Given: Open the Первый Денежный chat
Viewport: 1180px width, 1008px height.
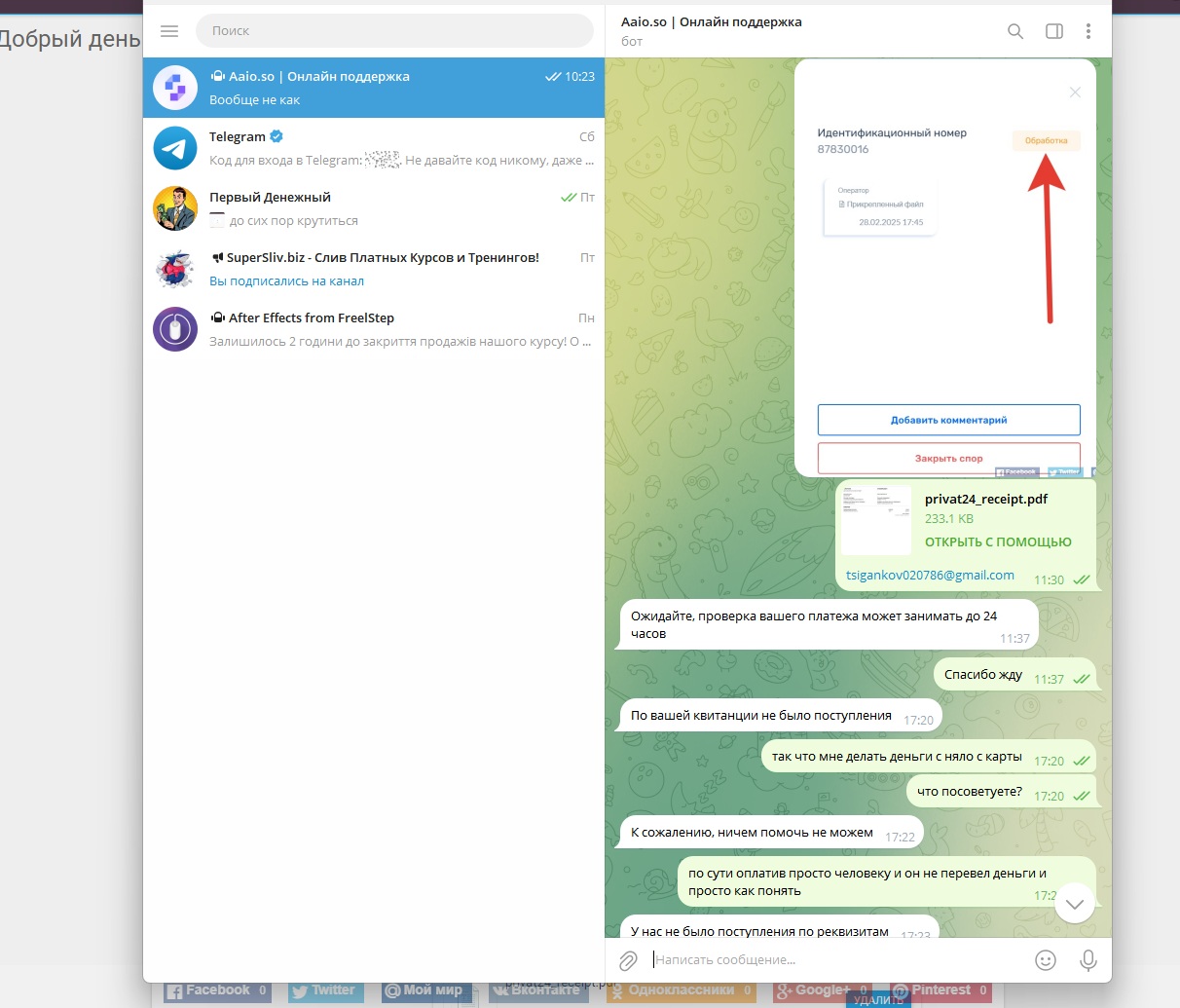Looking at the screenshot, I should [x=374, y=208].
